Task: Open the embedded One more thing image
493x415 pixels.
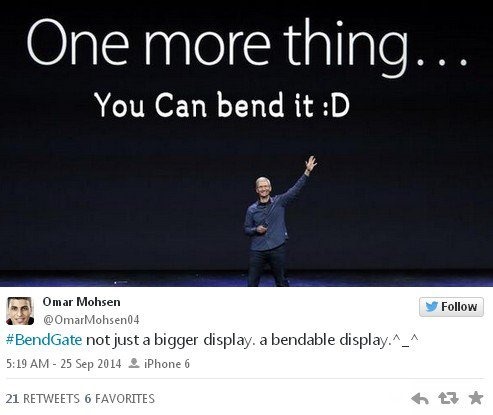Action: click(x=246, y=143)
